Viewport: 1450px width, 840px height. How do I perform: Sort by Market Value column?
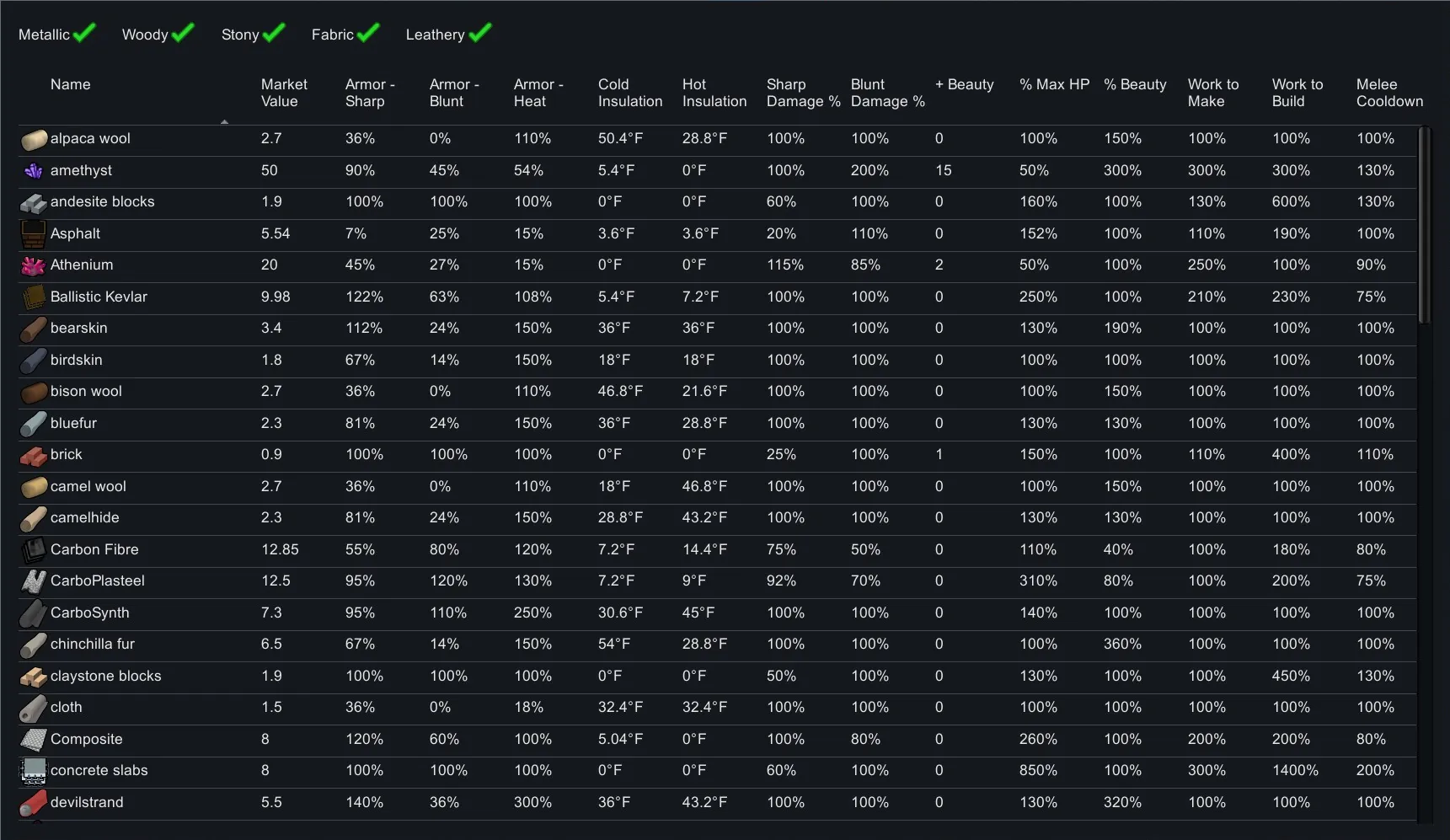(284, 93)
